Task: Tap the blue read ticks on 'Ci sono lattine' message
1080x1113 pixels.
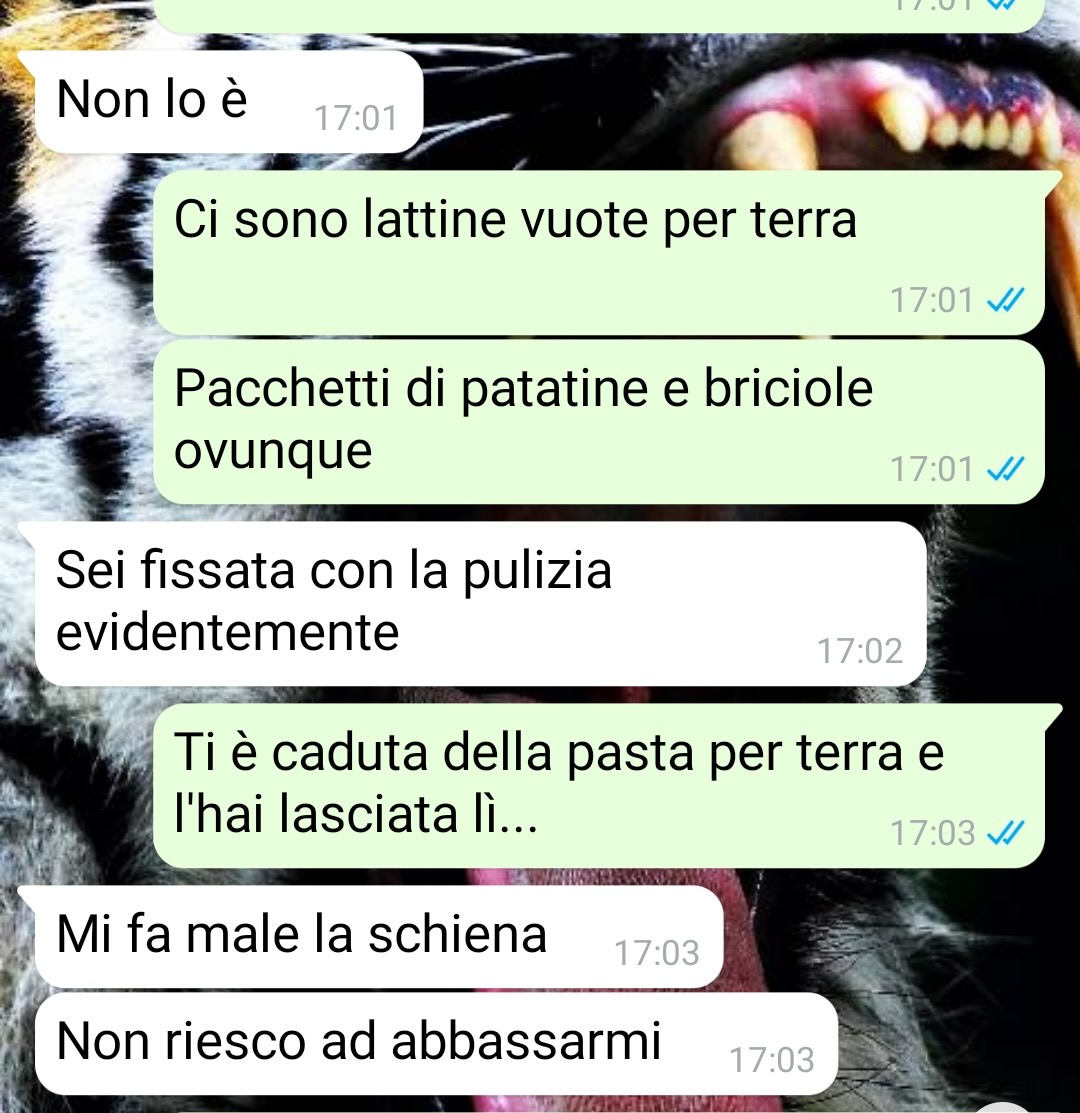Action: click(x=1005, y=300)
